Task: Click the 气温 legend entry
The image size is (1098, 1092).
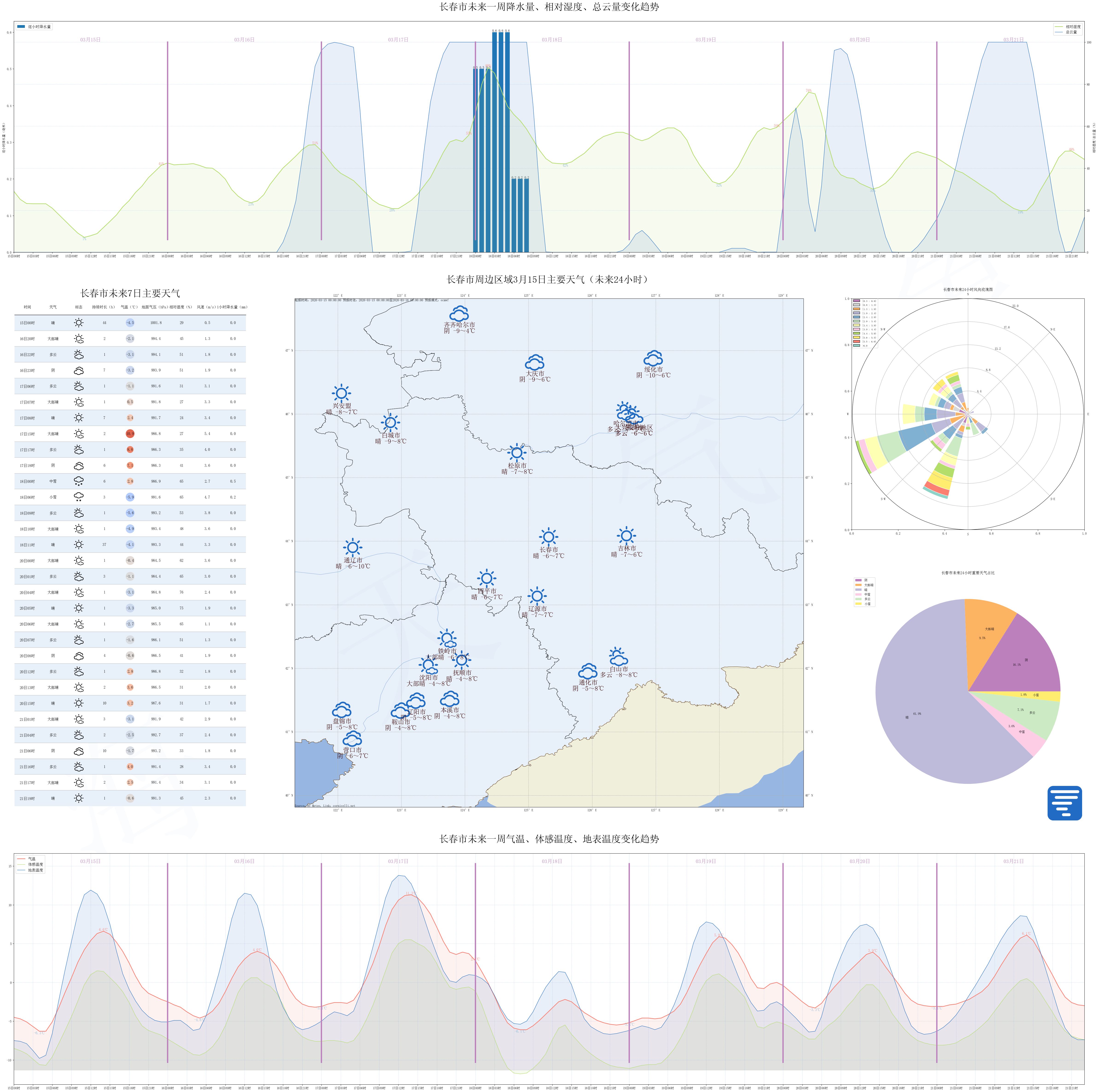Action: coord(31,858)
